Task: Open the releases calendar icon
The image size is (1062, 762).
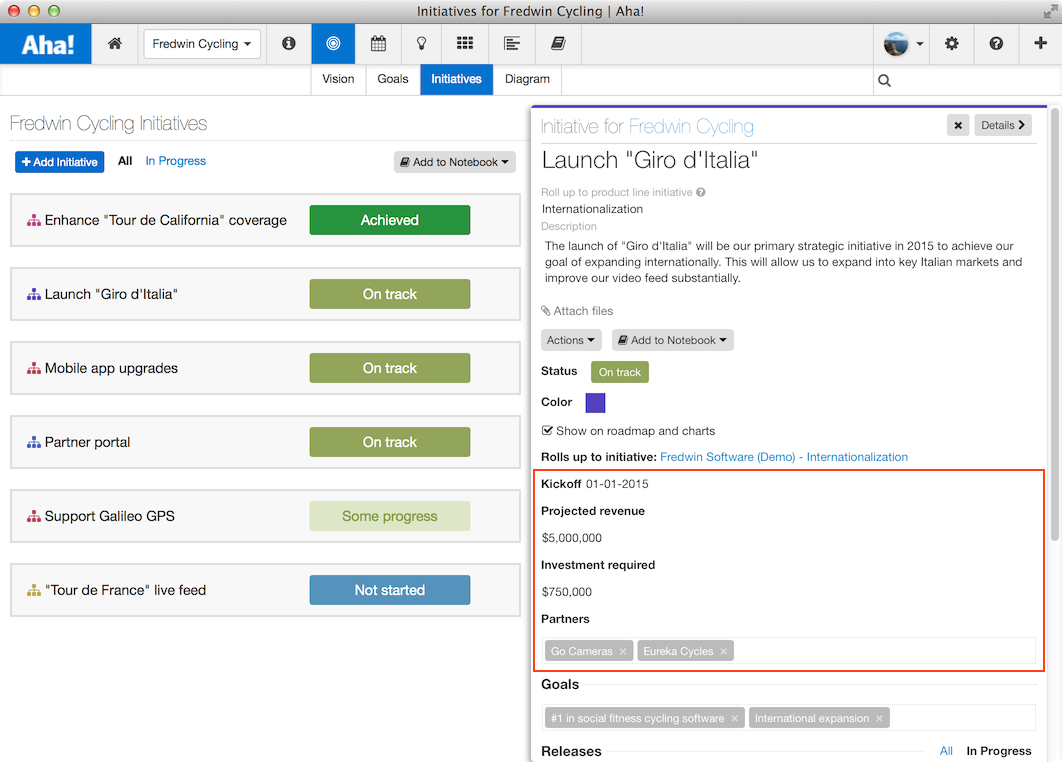Action: click(378, 43)
